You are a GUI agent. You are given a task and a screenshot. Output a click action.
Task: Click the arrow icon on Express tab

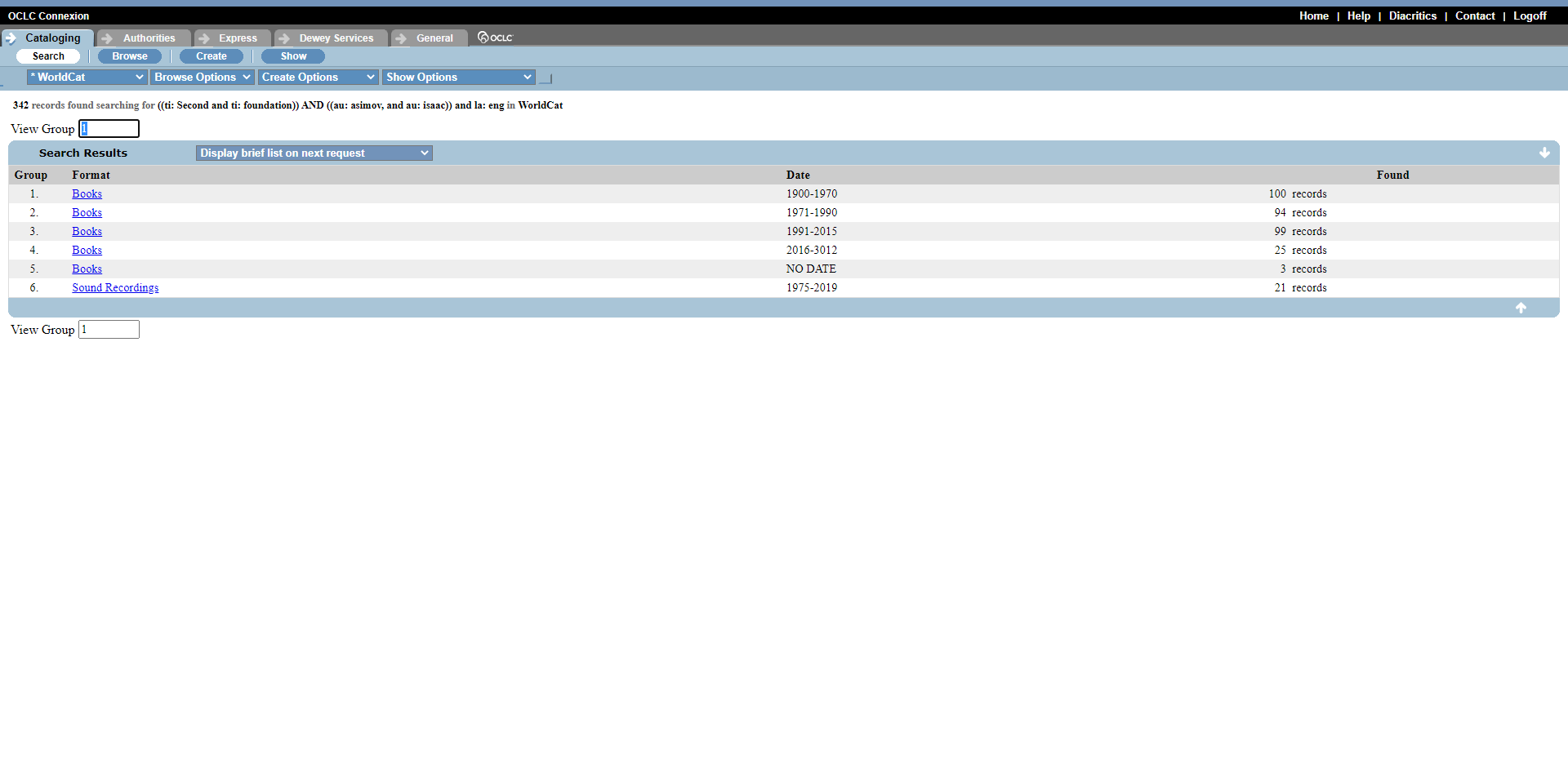(x=204, y=38)
